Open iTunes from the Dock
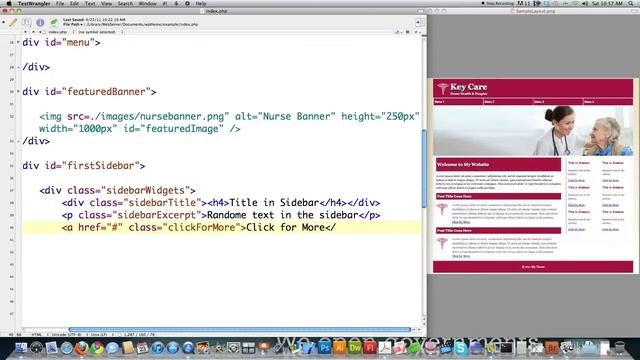The height and width of the screenshot is (360, 640). point(157,348)
